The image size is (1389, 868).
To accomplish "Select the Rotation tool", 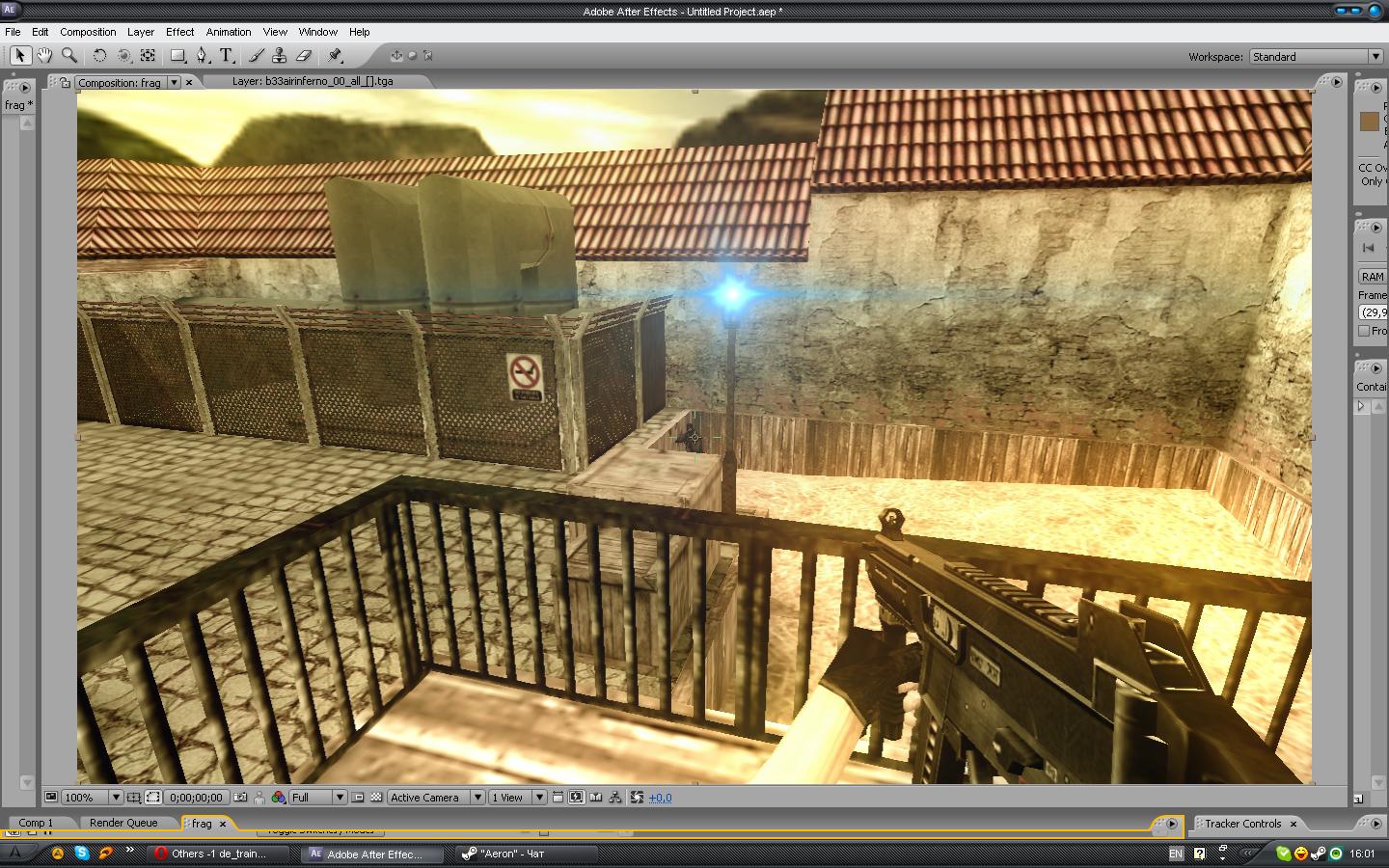I will (x=99, y=56).
